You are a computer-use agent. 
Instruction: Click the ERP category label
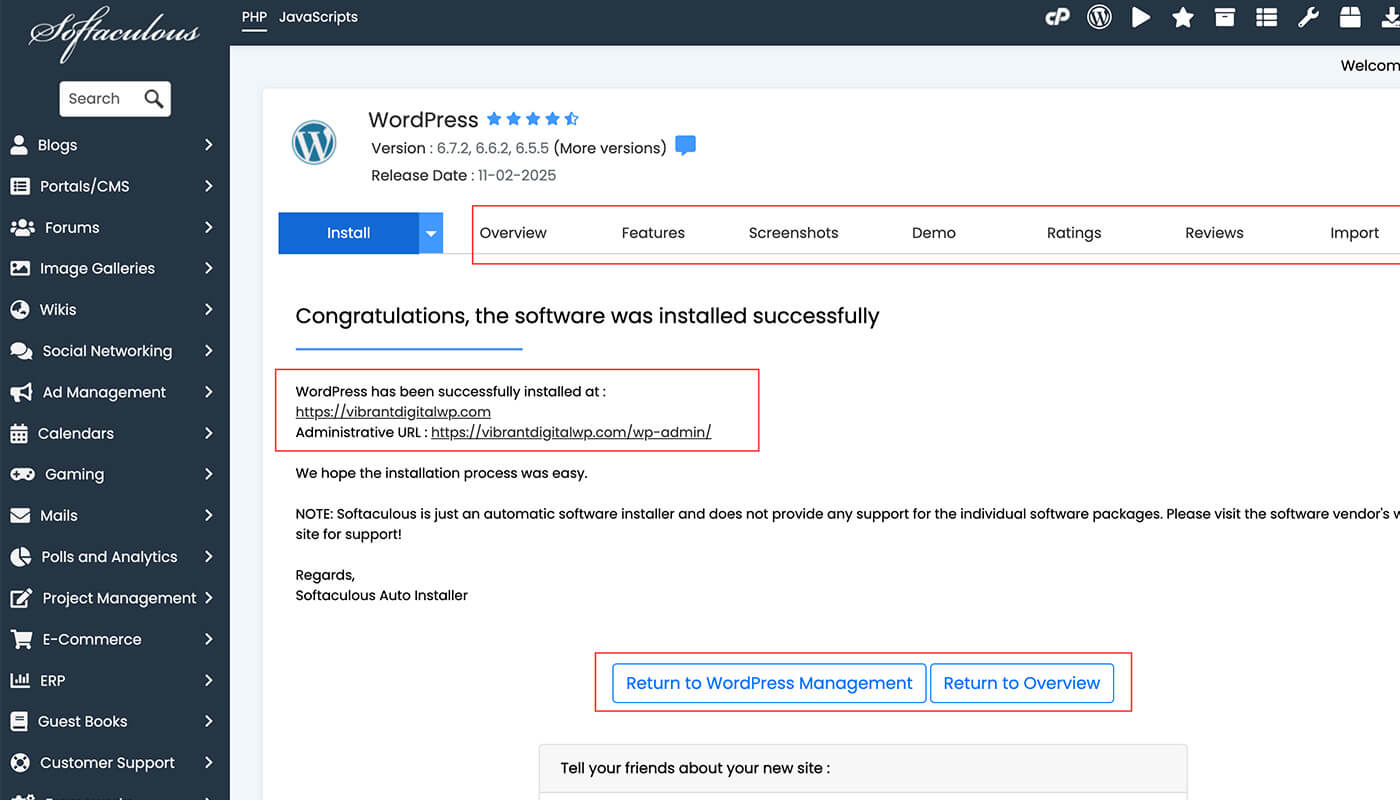(x=52, y=680)
